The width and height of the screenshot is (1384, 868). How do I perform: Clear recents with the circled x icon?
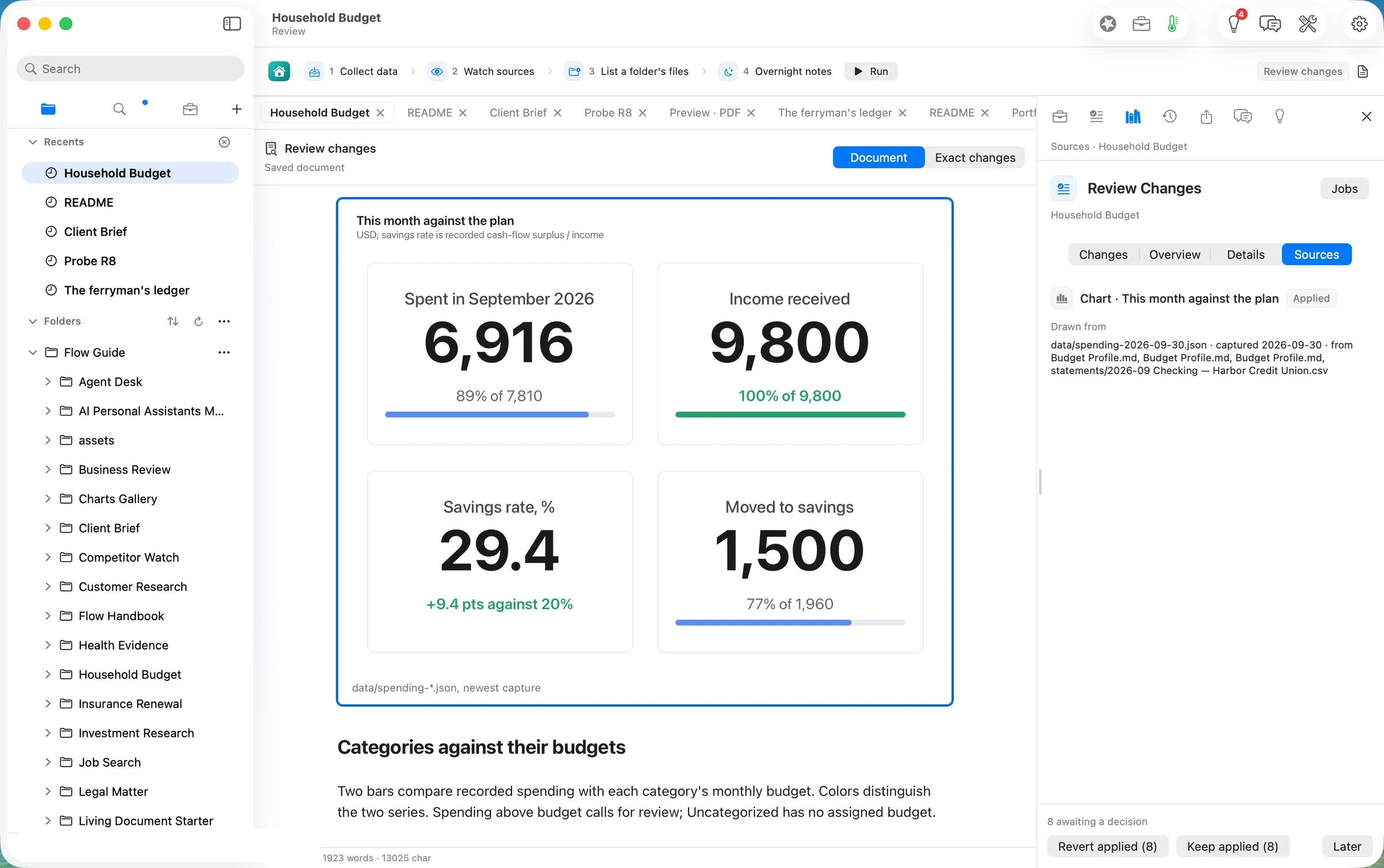tap(224, 142)
